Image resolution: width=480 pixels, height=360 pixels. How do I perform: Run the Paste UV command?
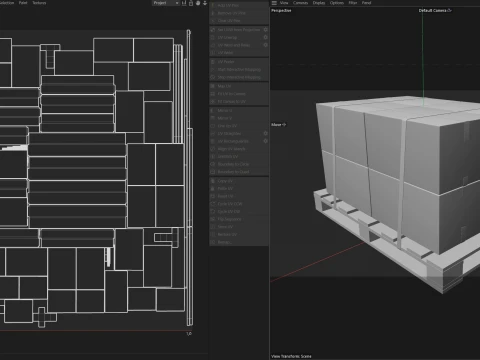239,189
